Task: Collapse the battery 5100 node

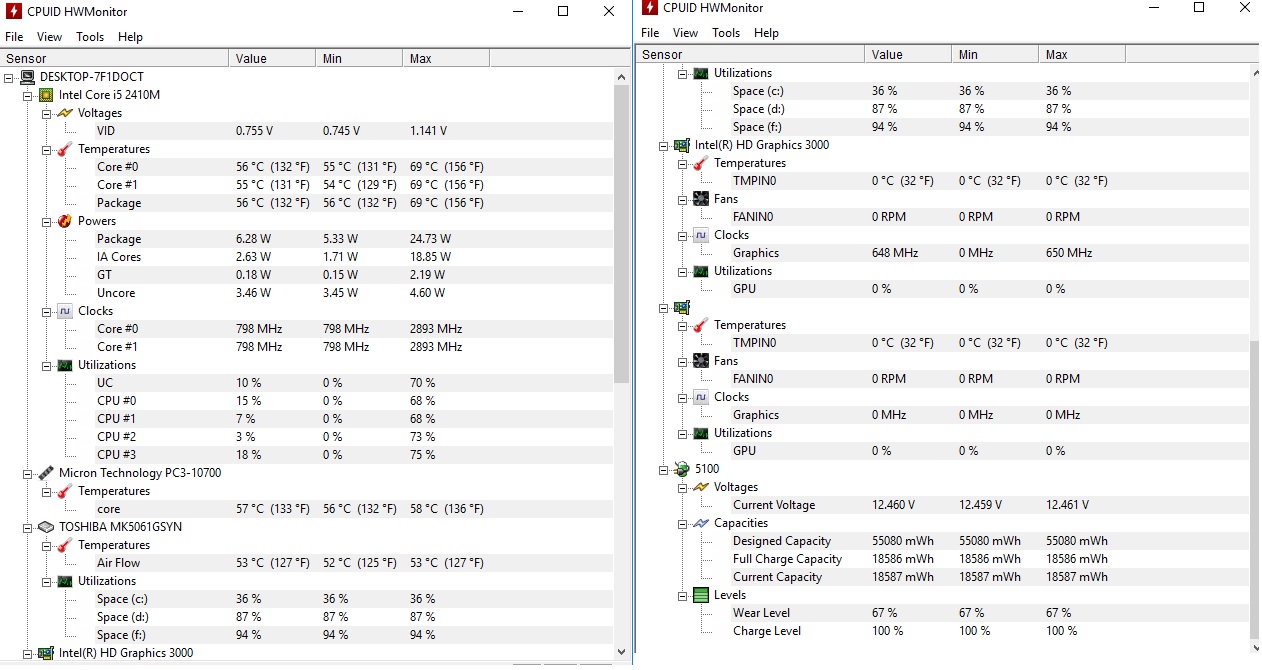Action: tap(664, 469)
